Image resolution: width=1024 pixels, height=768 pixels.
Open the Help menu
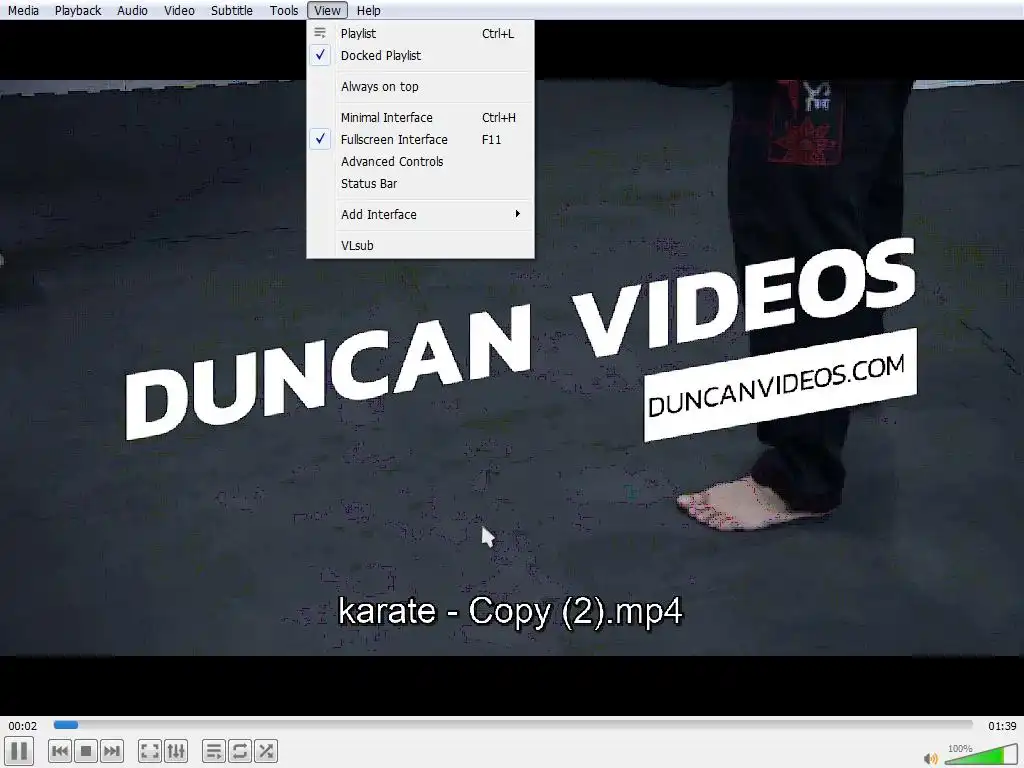tap(368, 10)
